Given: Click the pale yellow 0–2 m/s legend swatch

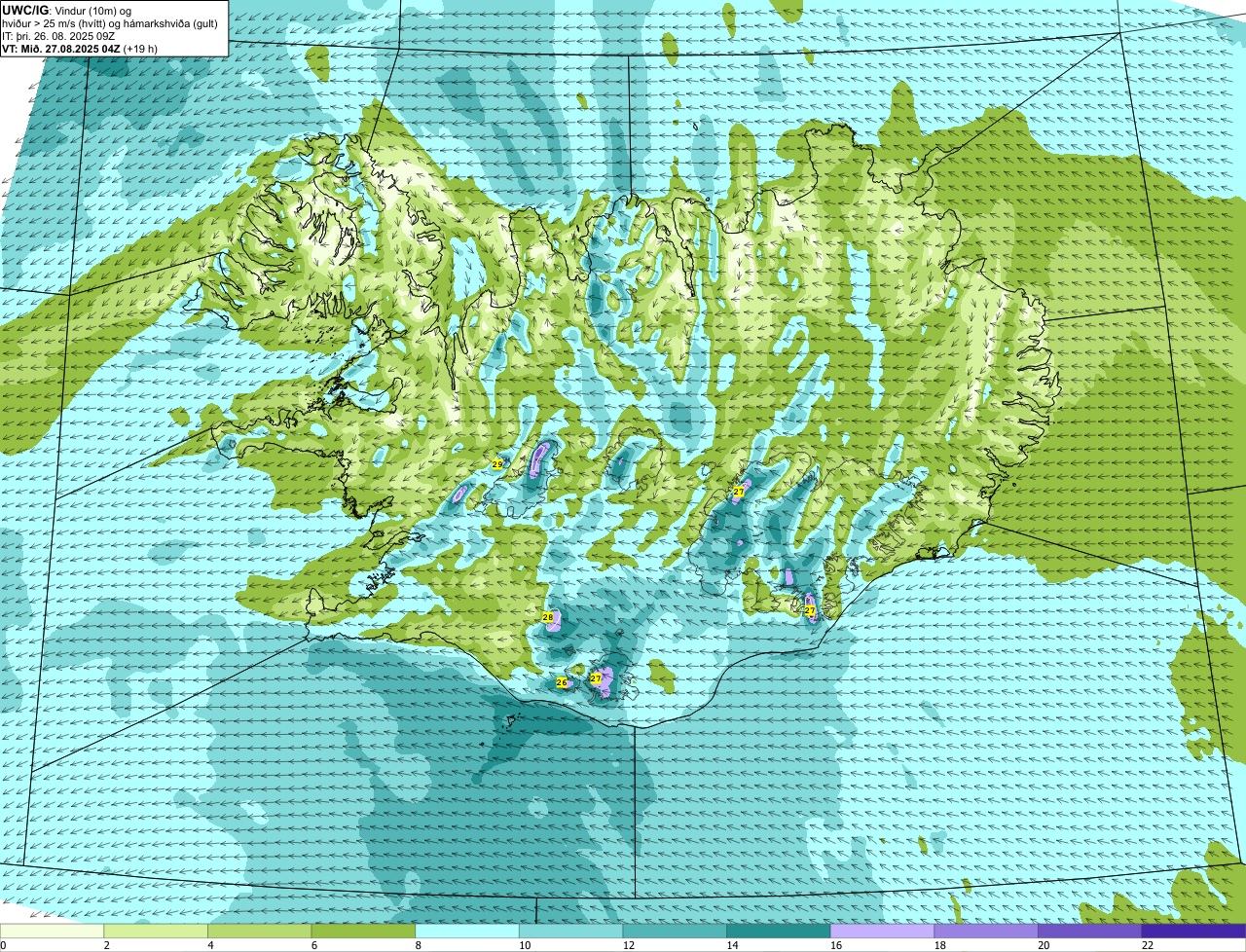Looking at the screenshot, I should tap(53, 932).
